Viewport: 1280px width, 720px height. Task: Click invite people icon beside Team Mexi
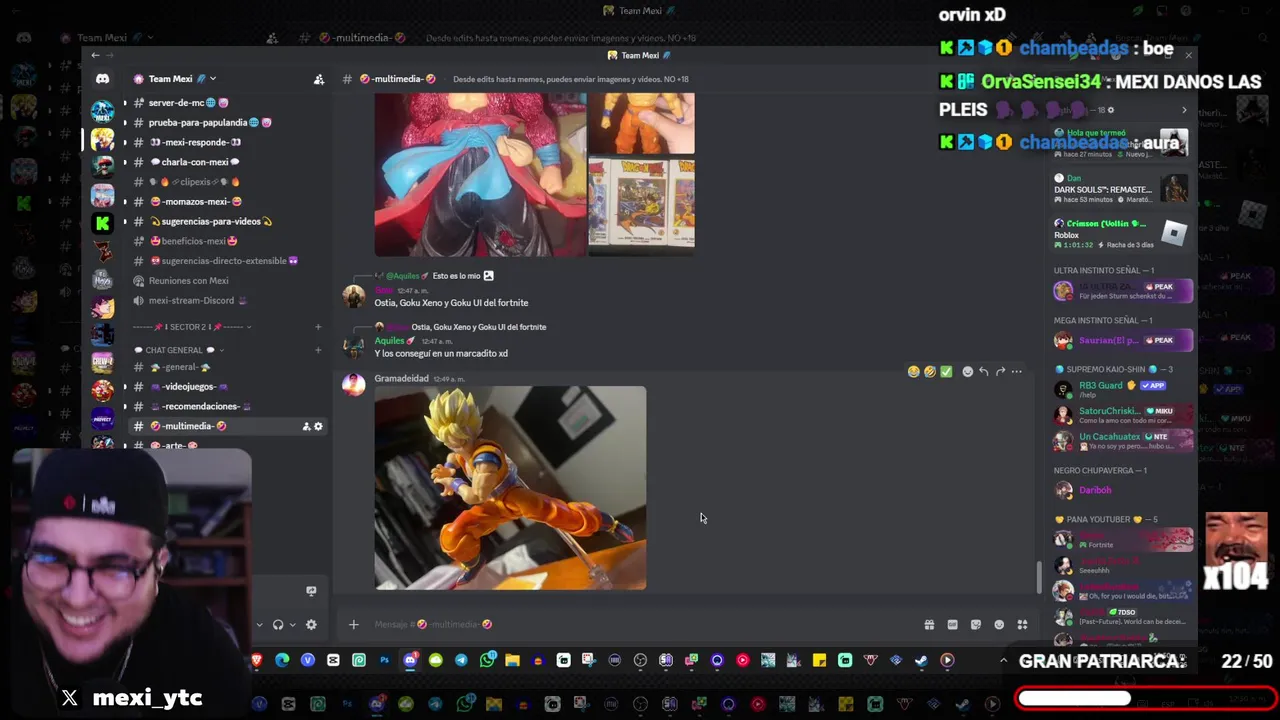(x=319, y=79)
